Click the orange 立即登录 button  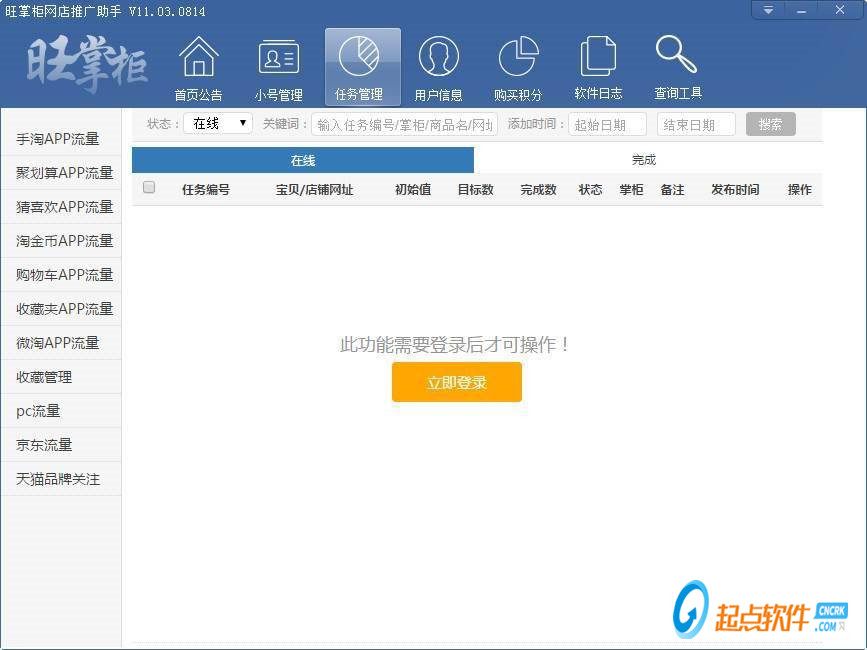(x=457, y=382)
